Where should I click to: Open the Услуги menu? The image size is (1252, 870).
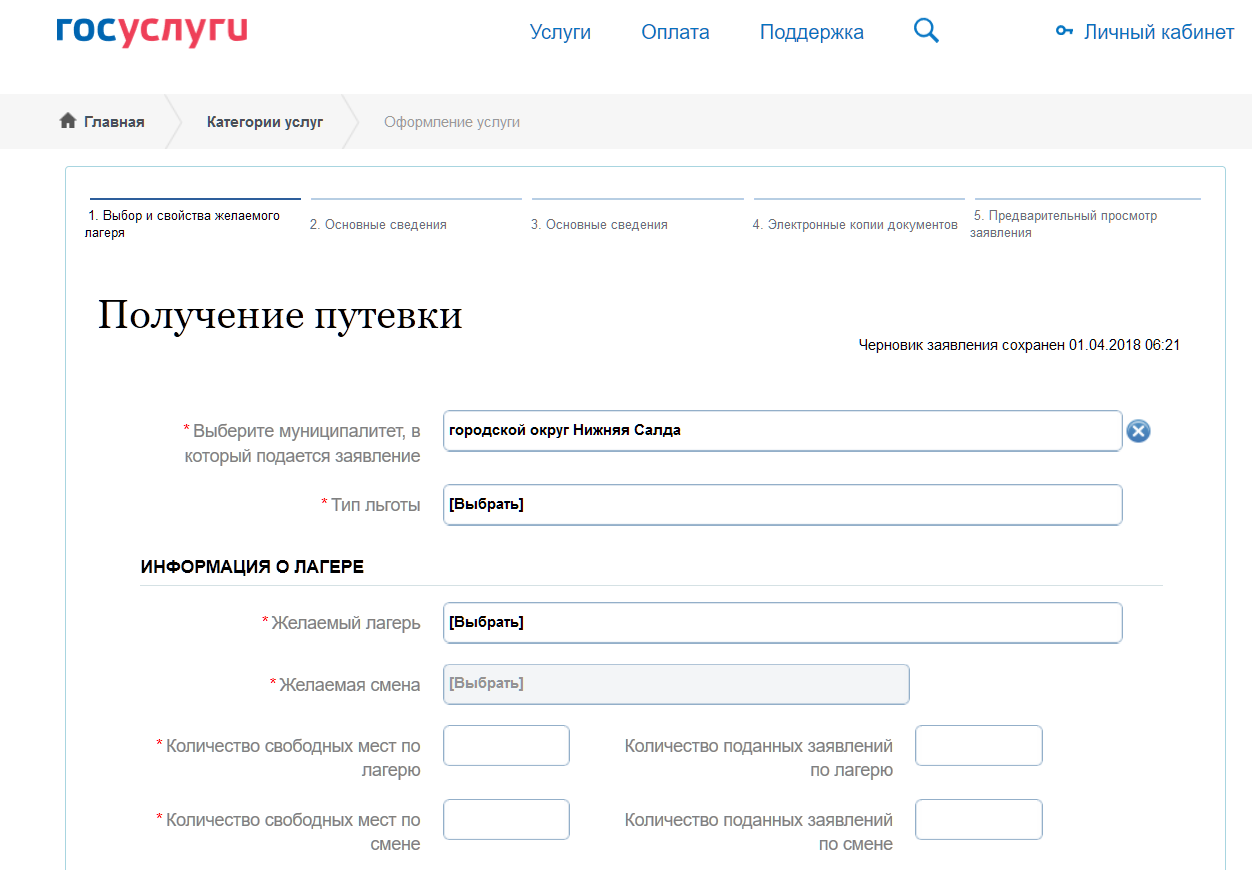pos(560,32)
